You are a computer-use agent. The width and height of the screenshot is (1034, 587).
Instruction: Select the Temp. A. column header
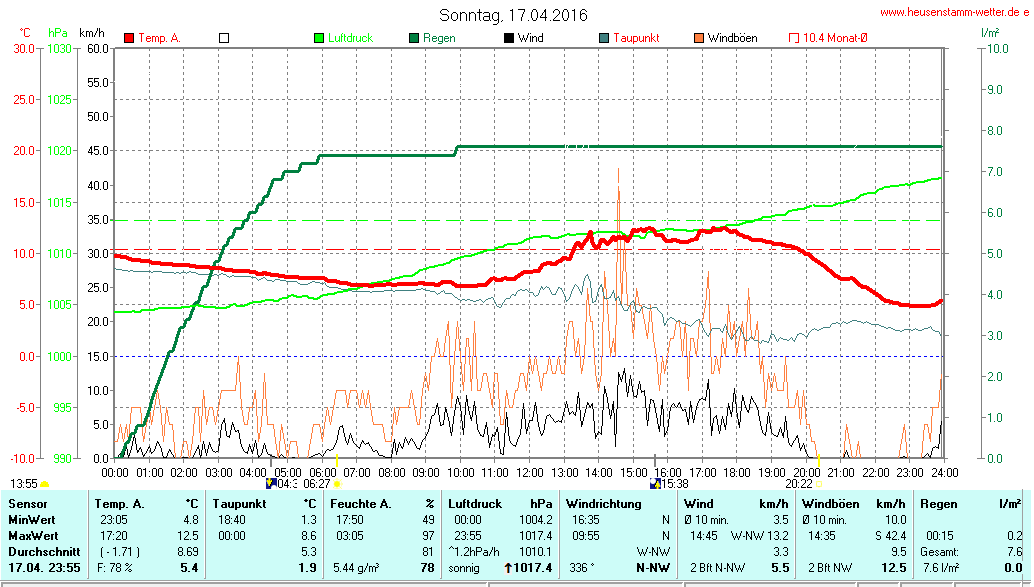(119, 504)
